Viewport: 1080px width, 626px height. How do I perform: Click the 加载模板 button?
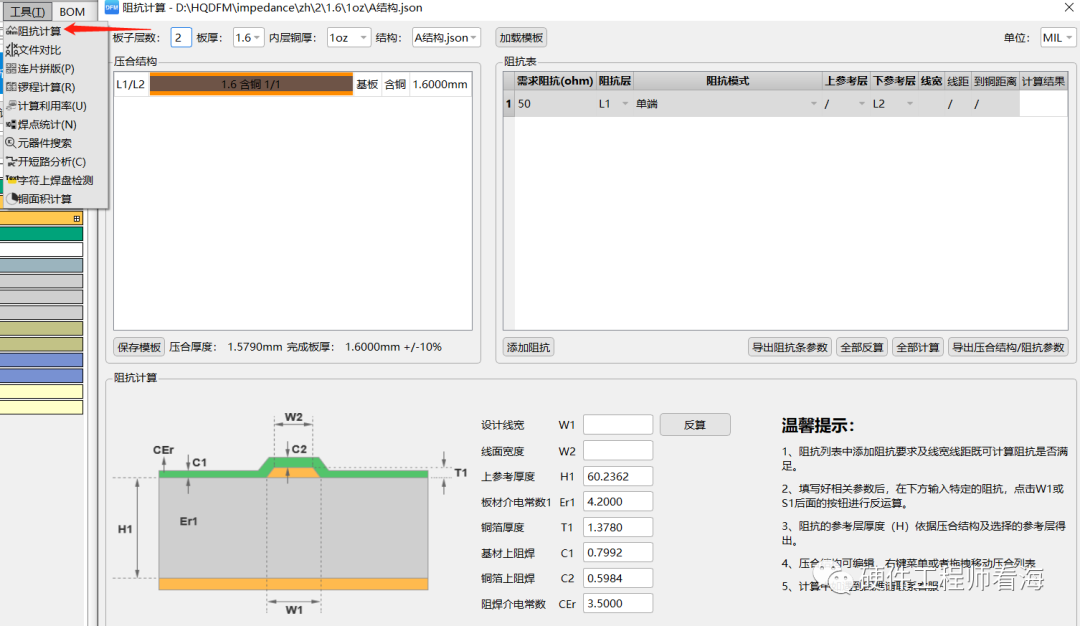click(521, 38)
